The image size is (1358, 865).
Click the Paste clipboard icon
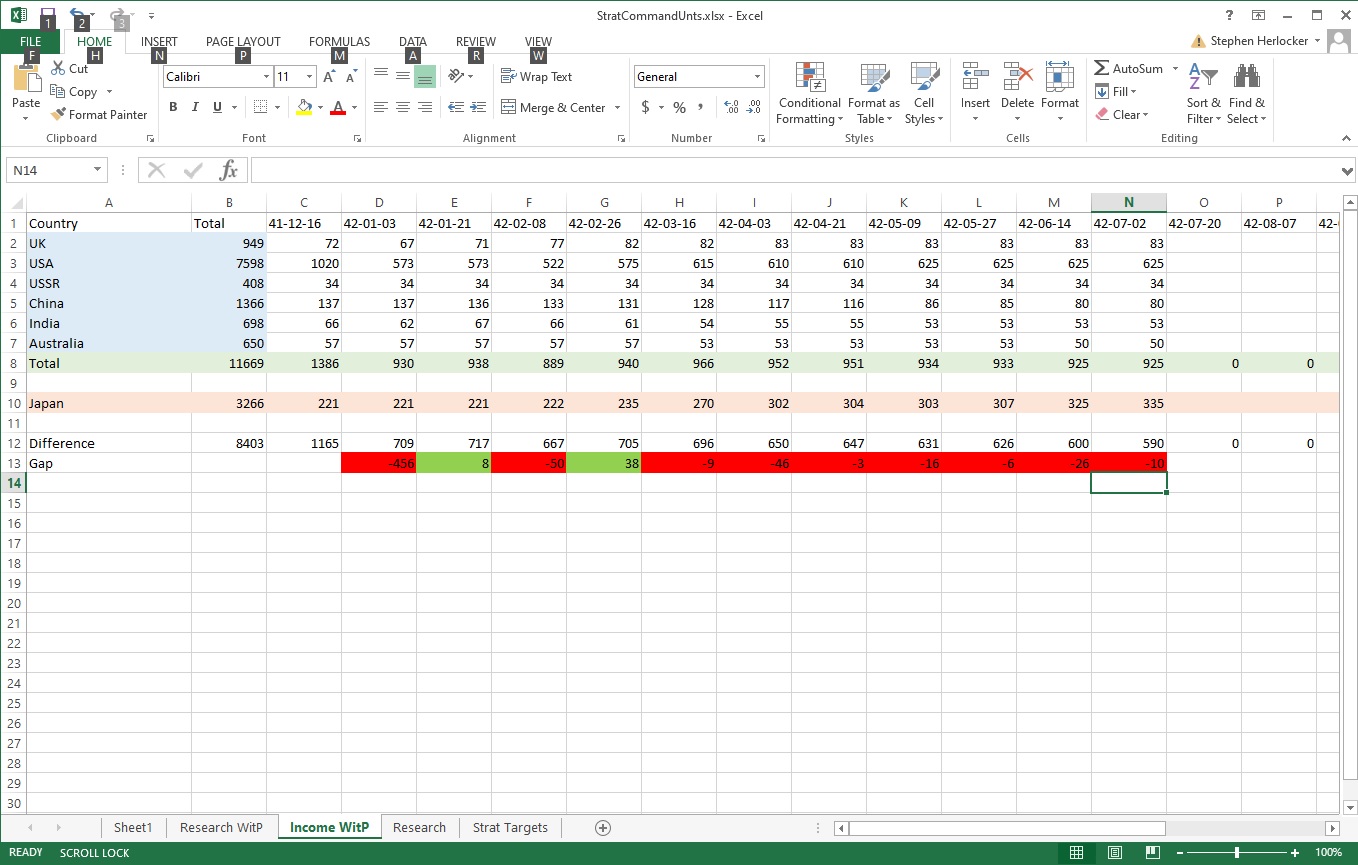pyautogui.click(x=26, y=80)
